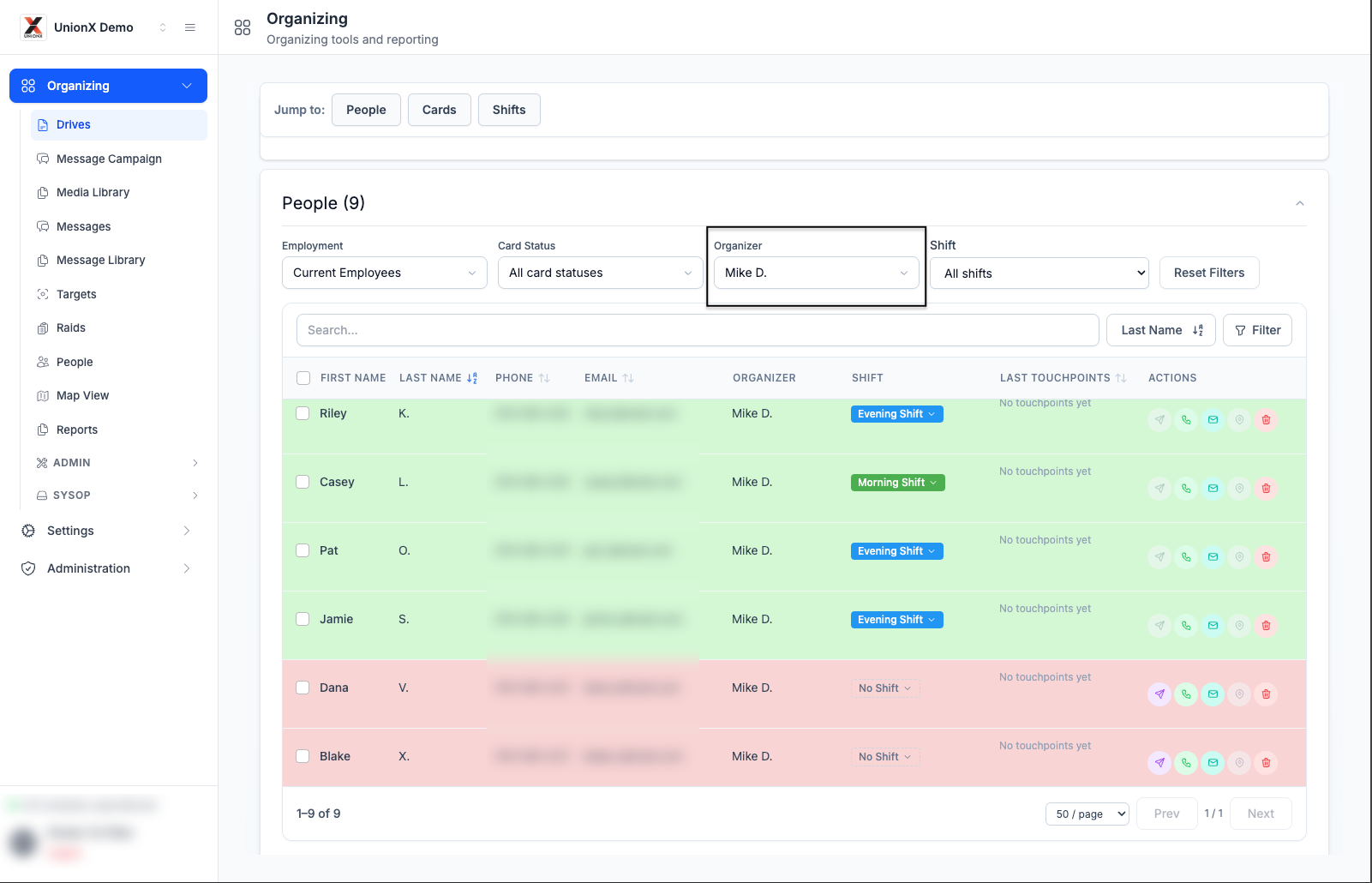Viewport: 1372px width, 883px height.
Task: Click the hamburger menu icon beside UnionX Demo
Action: point(190,27)
